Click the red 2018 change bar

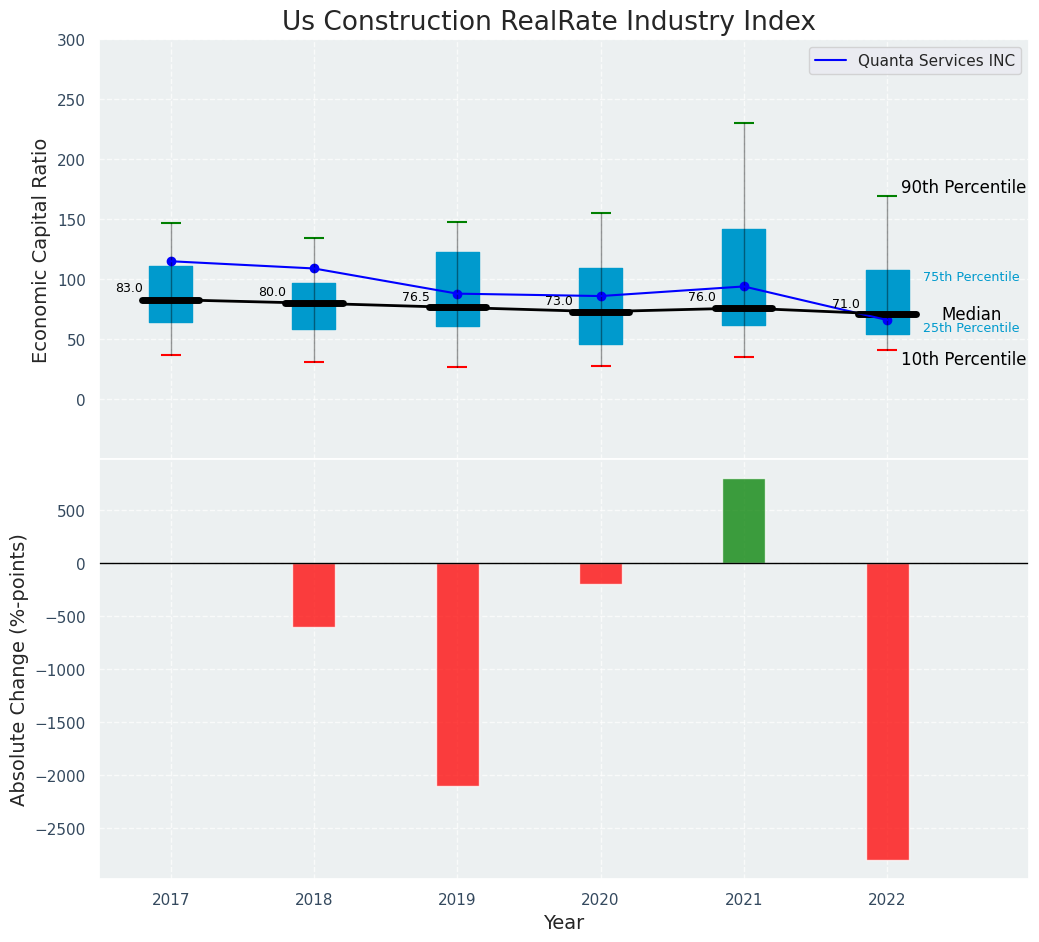coord(314,595)
